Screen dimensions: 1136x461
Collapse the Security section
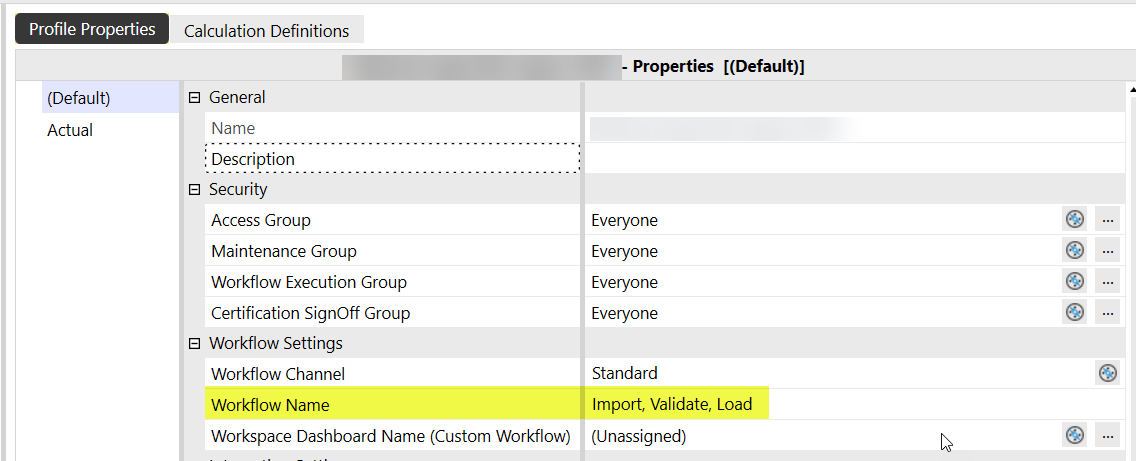coord(195,189)
